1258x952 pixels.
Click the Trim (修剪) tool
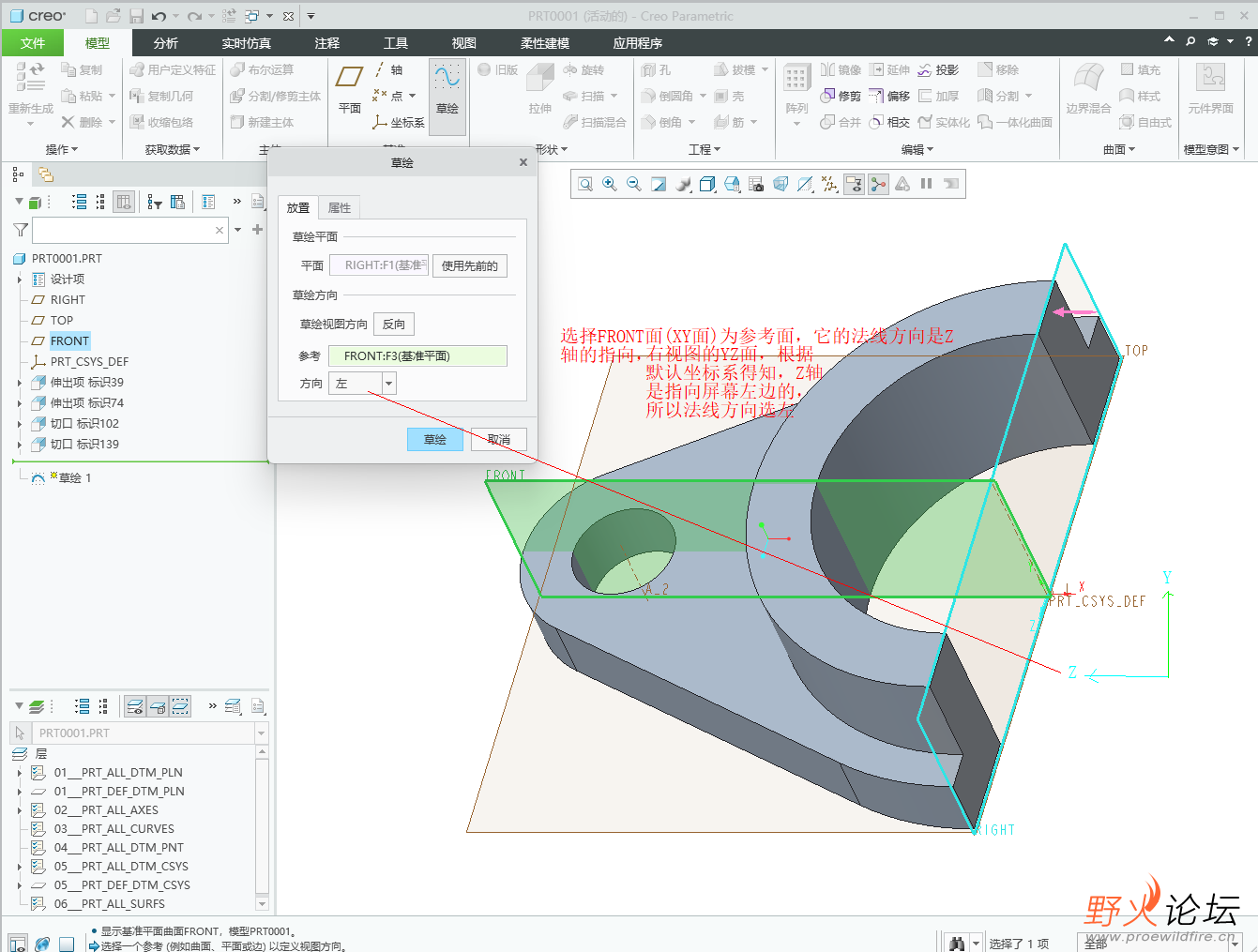[841, 96]
